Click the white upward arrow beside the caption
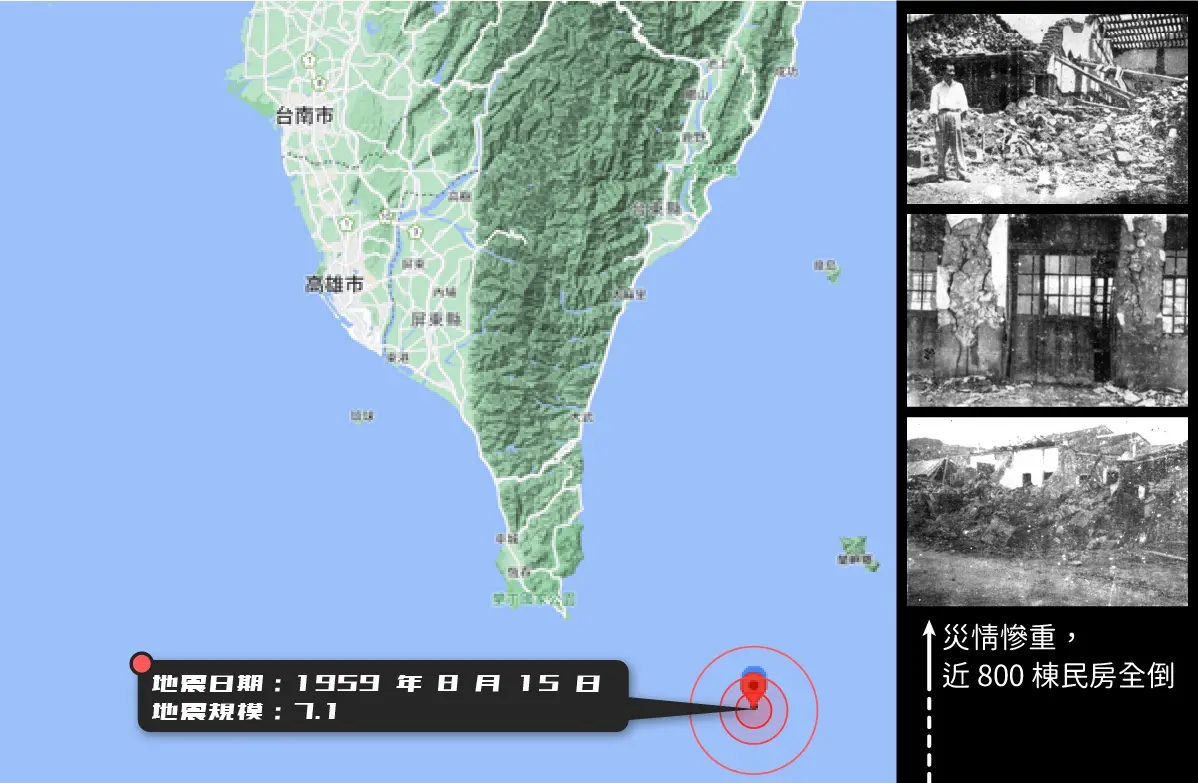The image size is (1198, 783). coord(928,655)
